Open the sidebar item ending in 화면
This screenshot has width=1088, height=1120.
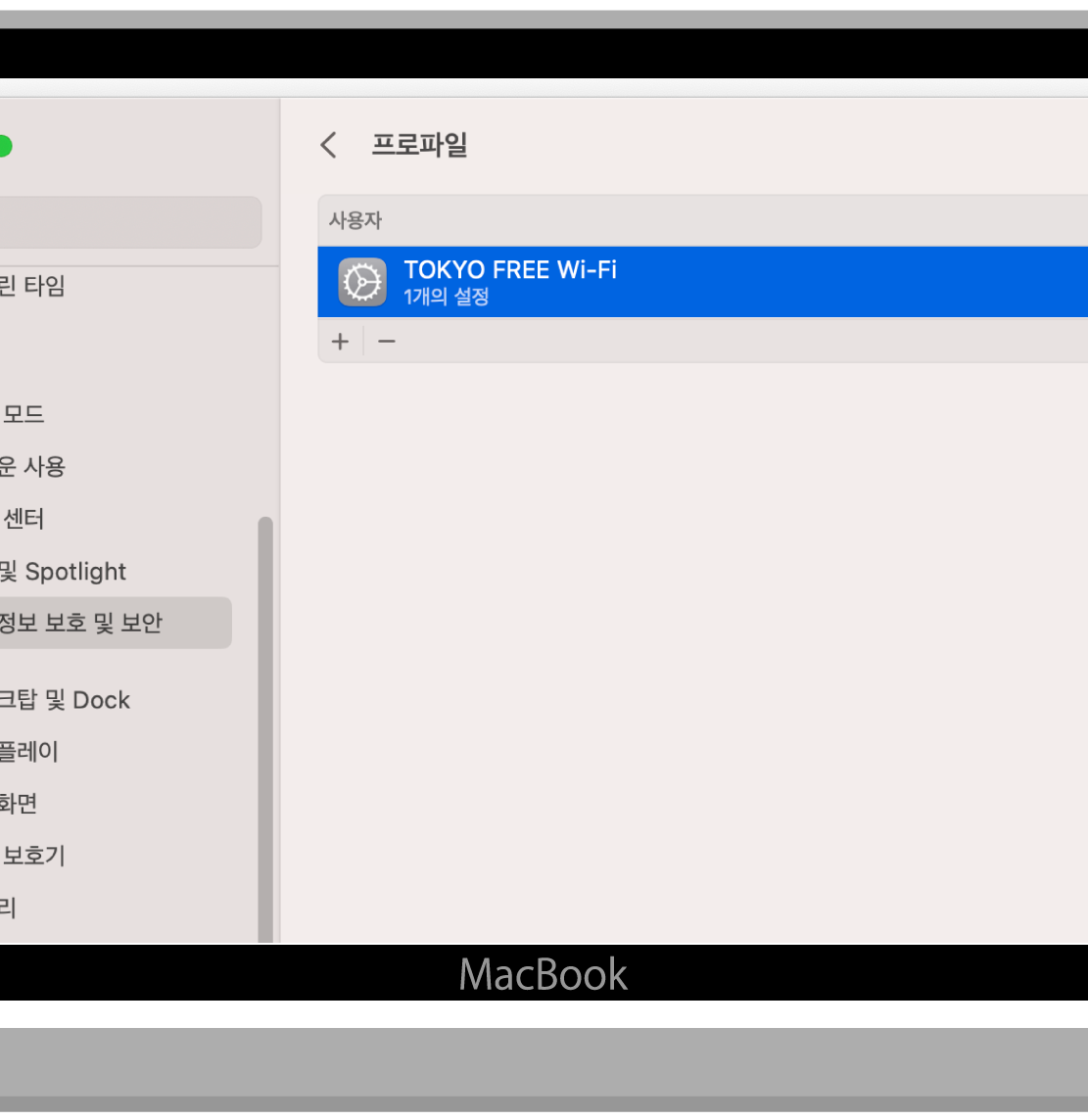click(19, 804)
